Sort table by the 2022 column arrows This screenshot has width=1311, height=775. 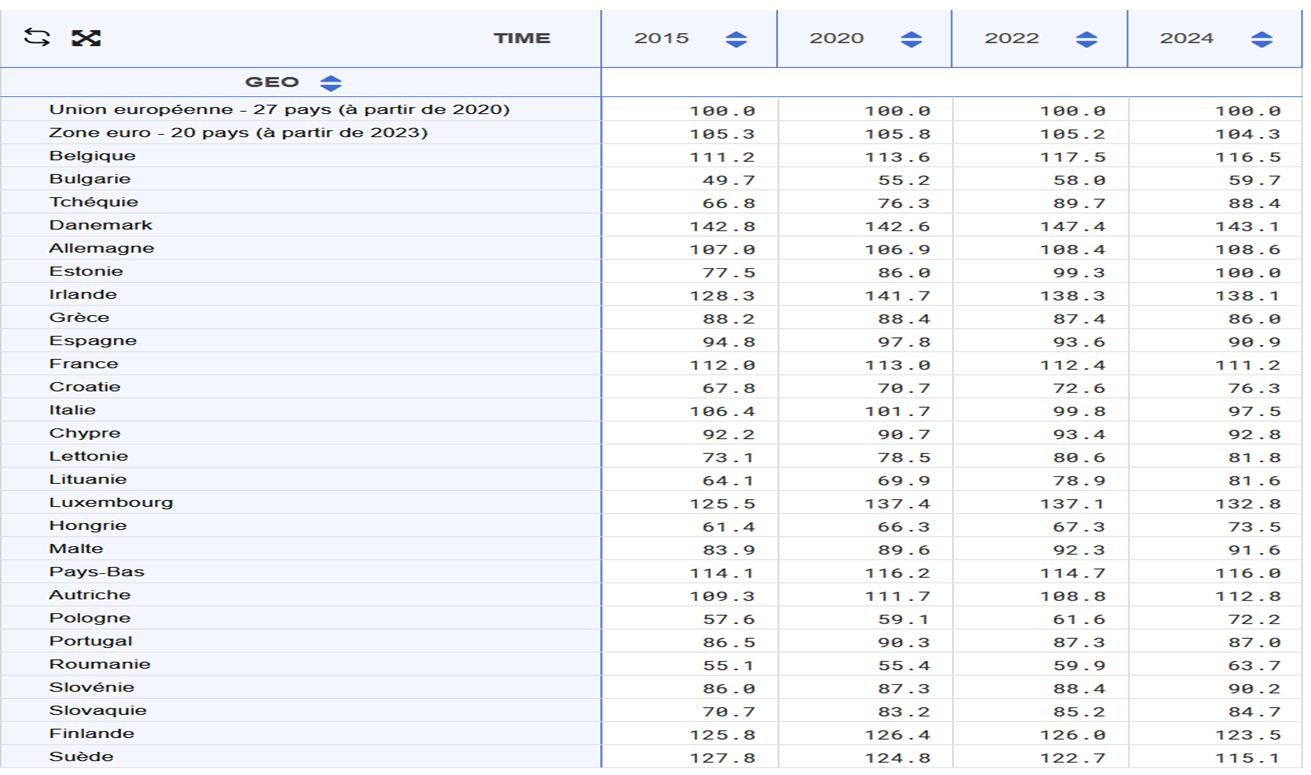(1086, 39)
